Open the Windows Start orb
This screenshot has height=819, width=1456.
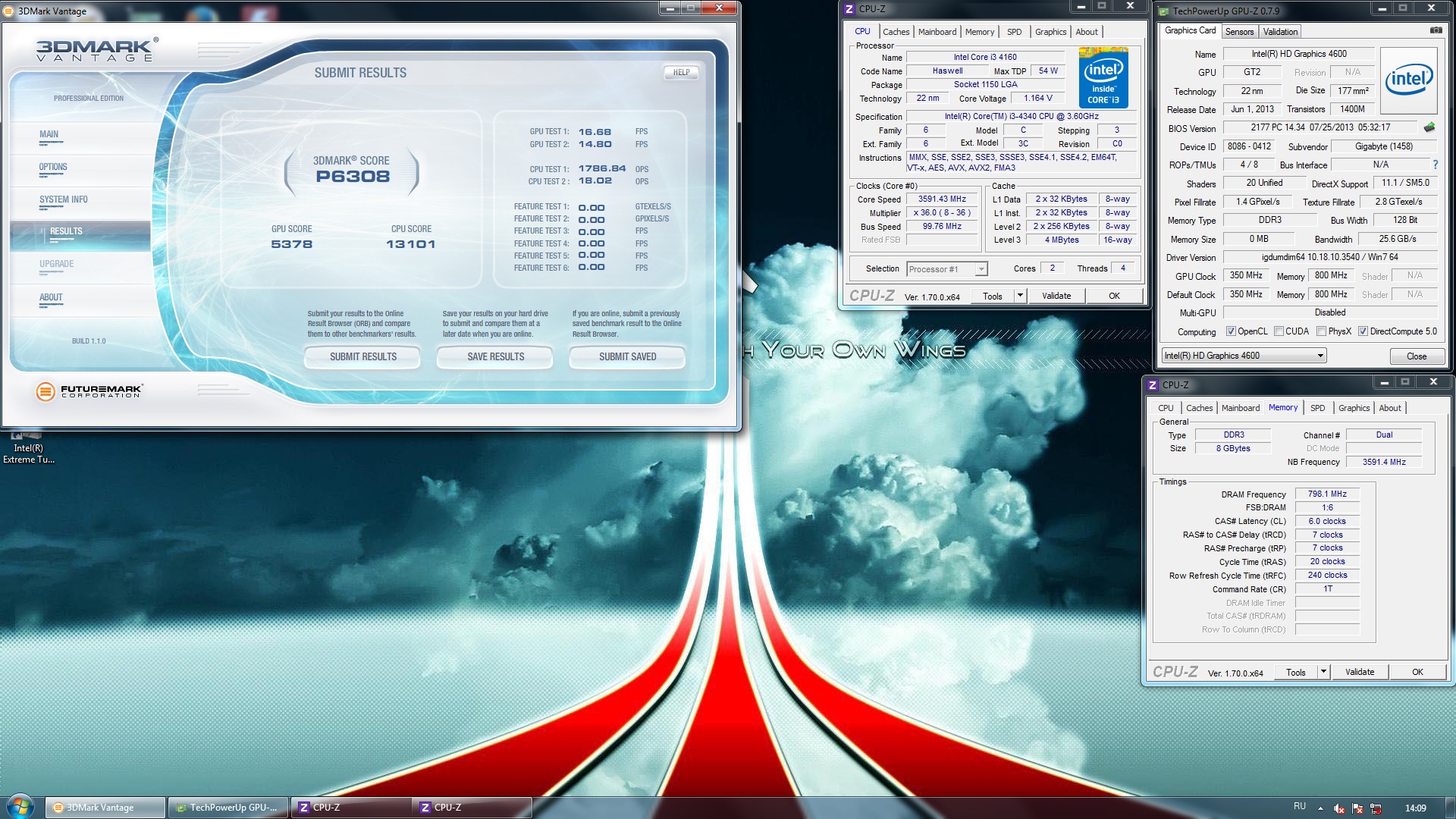click(20, 806)
